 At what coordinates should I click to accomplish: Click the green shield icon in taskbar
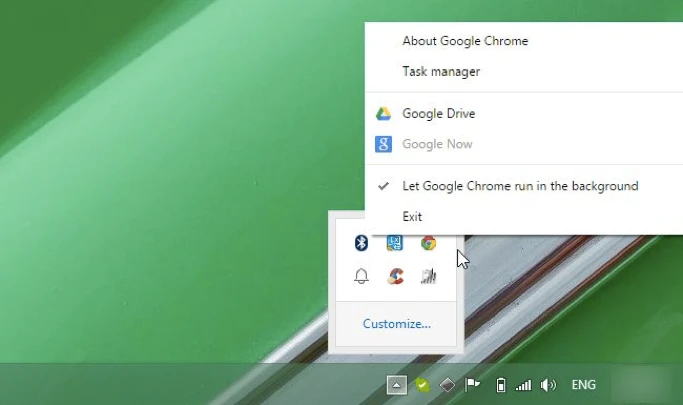pos(423,385)
